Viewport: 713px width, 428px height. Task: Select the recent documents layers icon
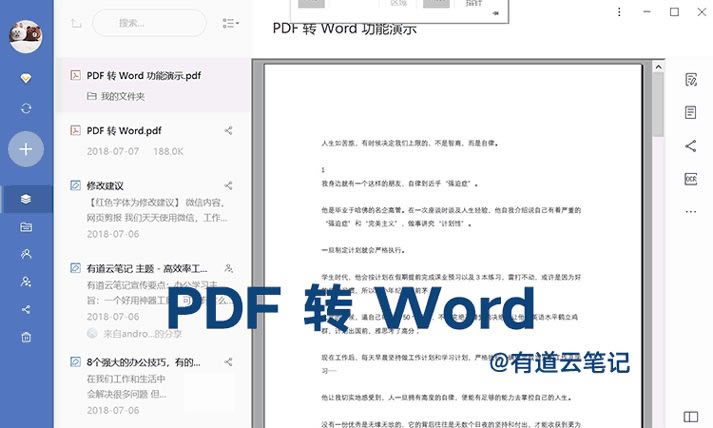point(26,199)
